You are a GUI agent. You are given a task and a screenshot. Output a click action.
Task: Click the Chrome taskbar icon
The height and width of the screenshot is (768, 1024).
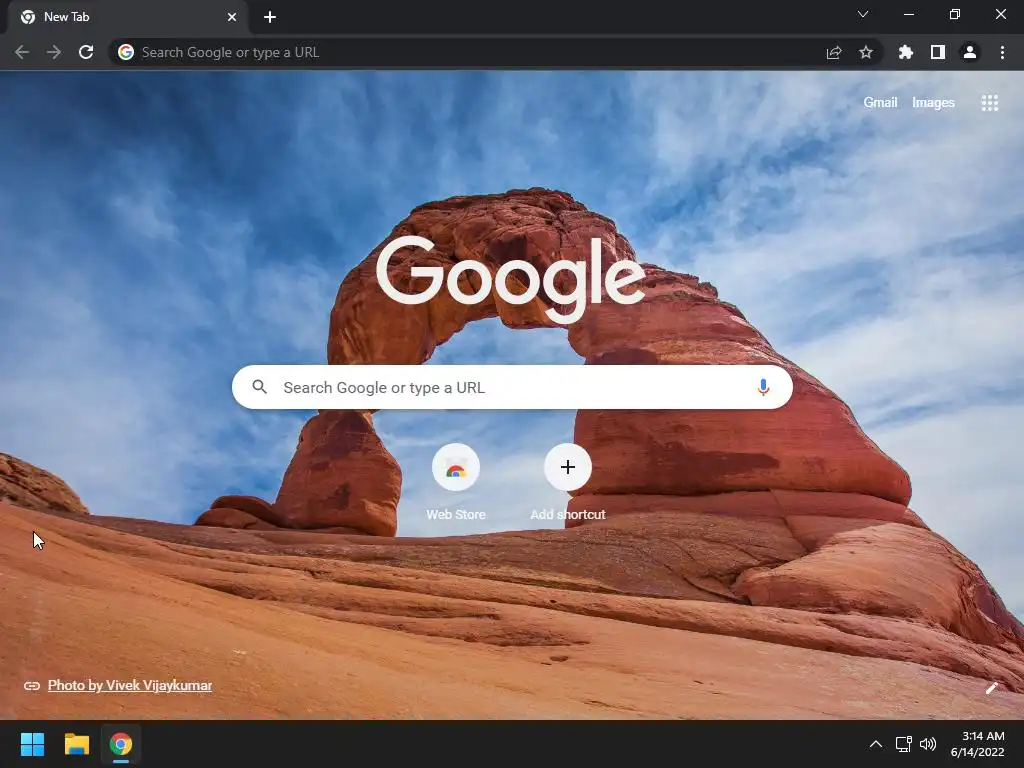tap(121, 744)
